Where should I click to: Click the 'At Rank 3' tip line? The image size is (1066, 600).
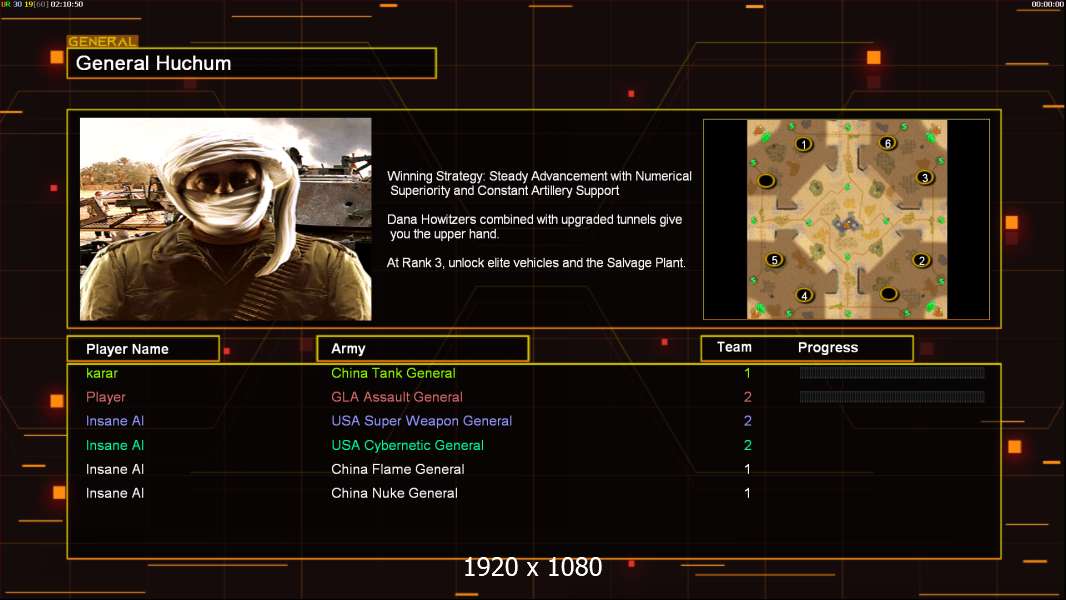(536, 263)
